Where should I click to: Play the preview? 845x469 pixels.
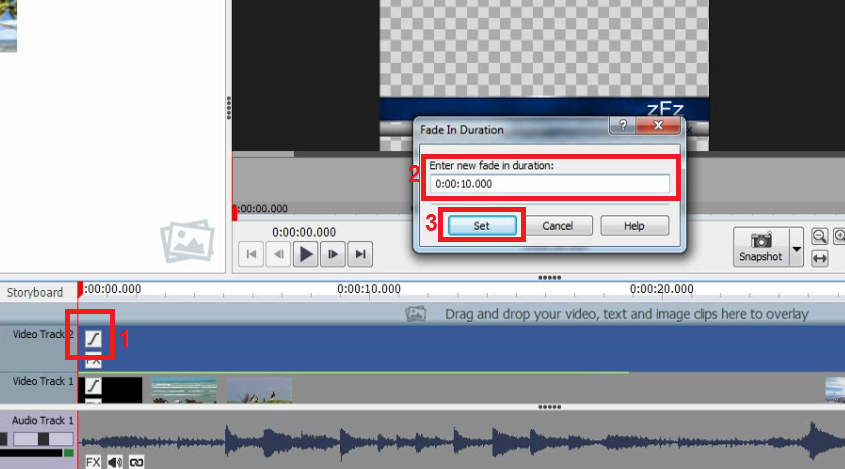tap(306, 254)
